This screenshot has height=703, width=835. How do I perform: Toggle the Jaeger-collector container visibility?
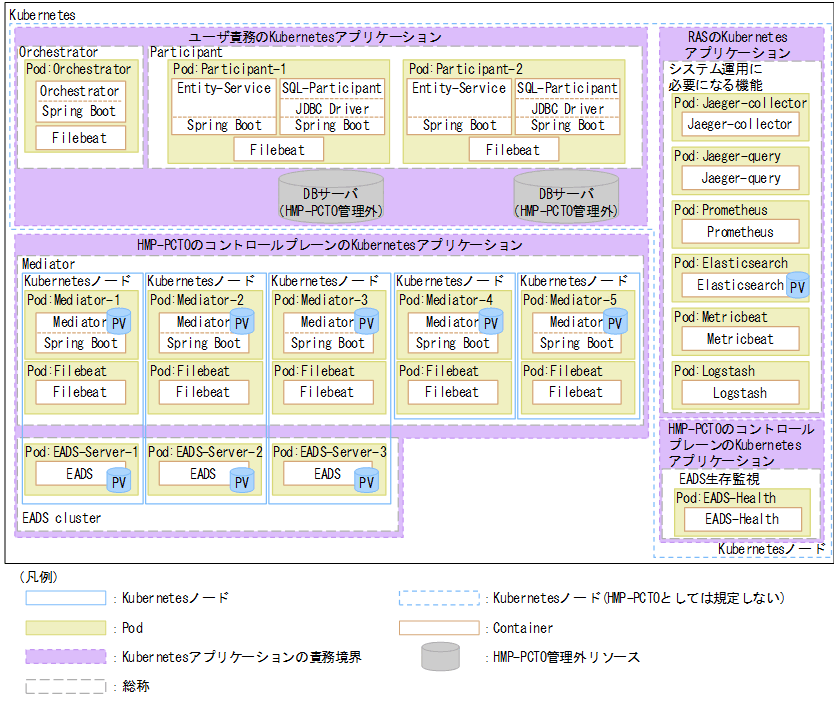click(x=740, y=124)
